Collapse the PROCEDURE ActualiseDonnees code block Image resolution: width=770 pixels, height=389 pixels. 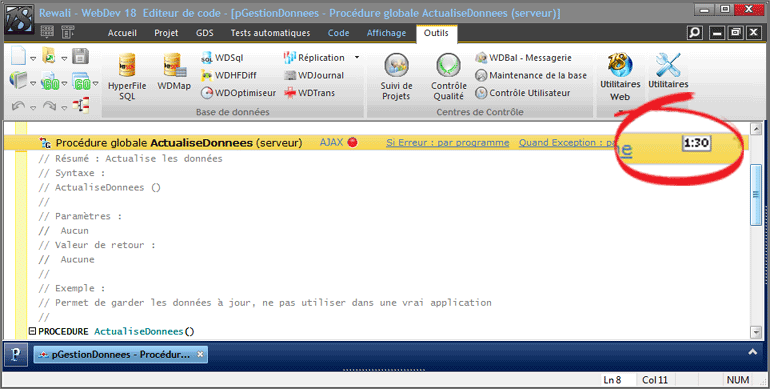32,331
